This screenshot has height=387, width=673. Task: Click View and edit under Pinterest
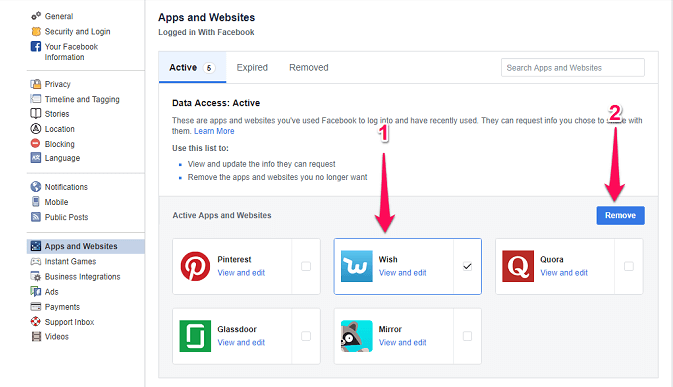click(241, 273)
